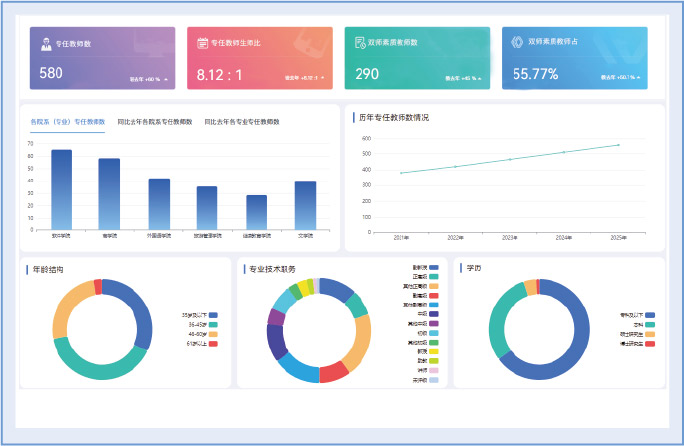Click the 2025年 data point on the line chart
The height and width of the screenshot is (446, 684).
click(618, 145)
